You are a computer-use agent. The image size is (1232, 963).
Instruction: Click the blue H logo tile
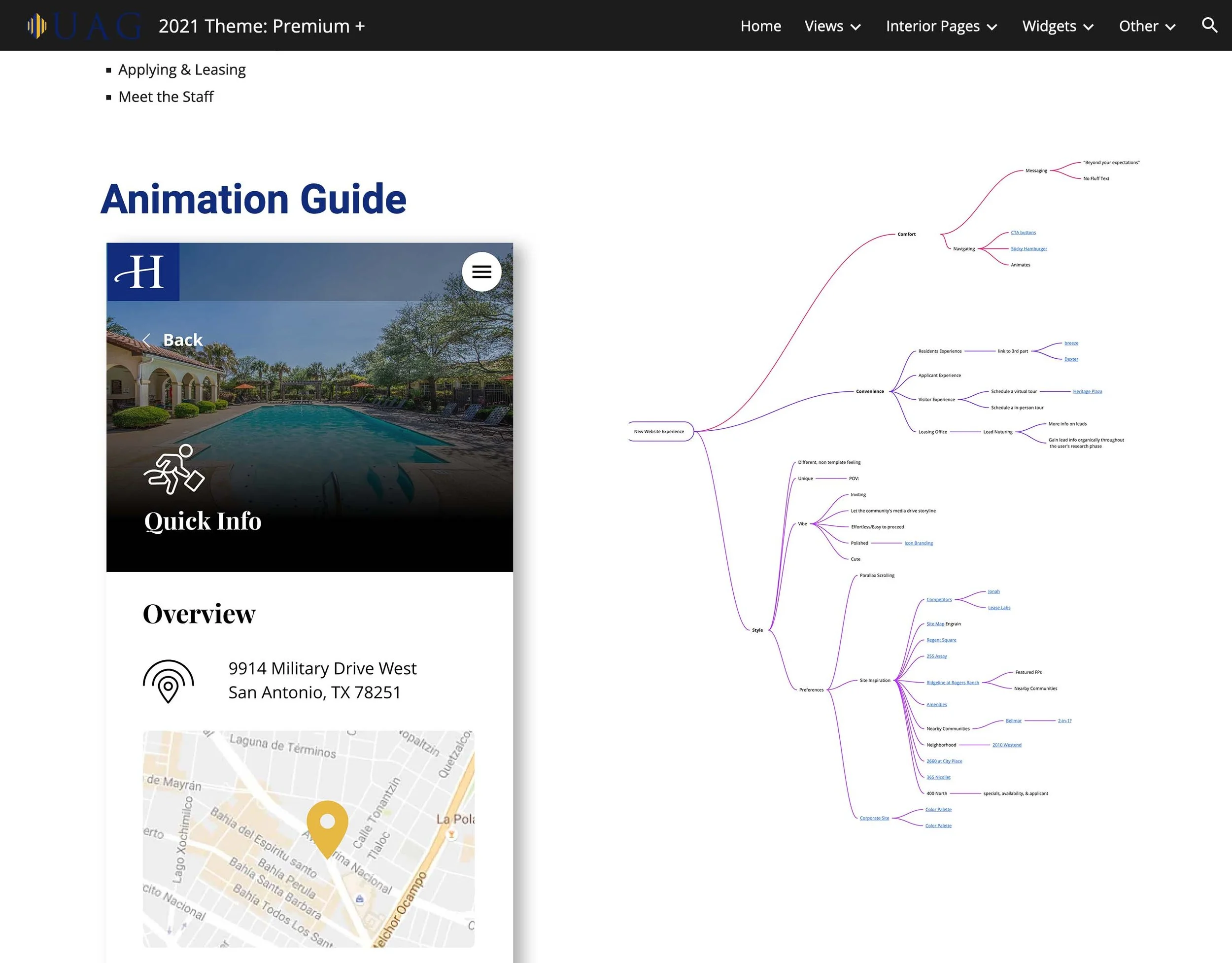coord(143,272)
